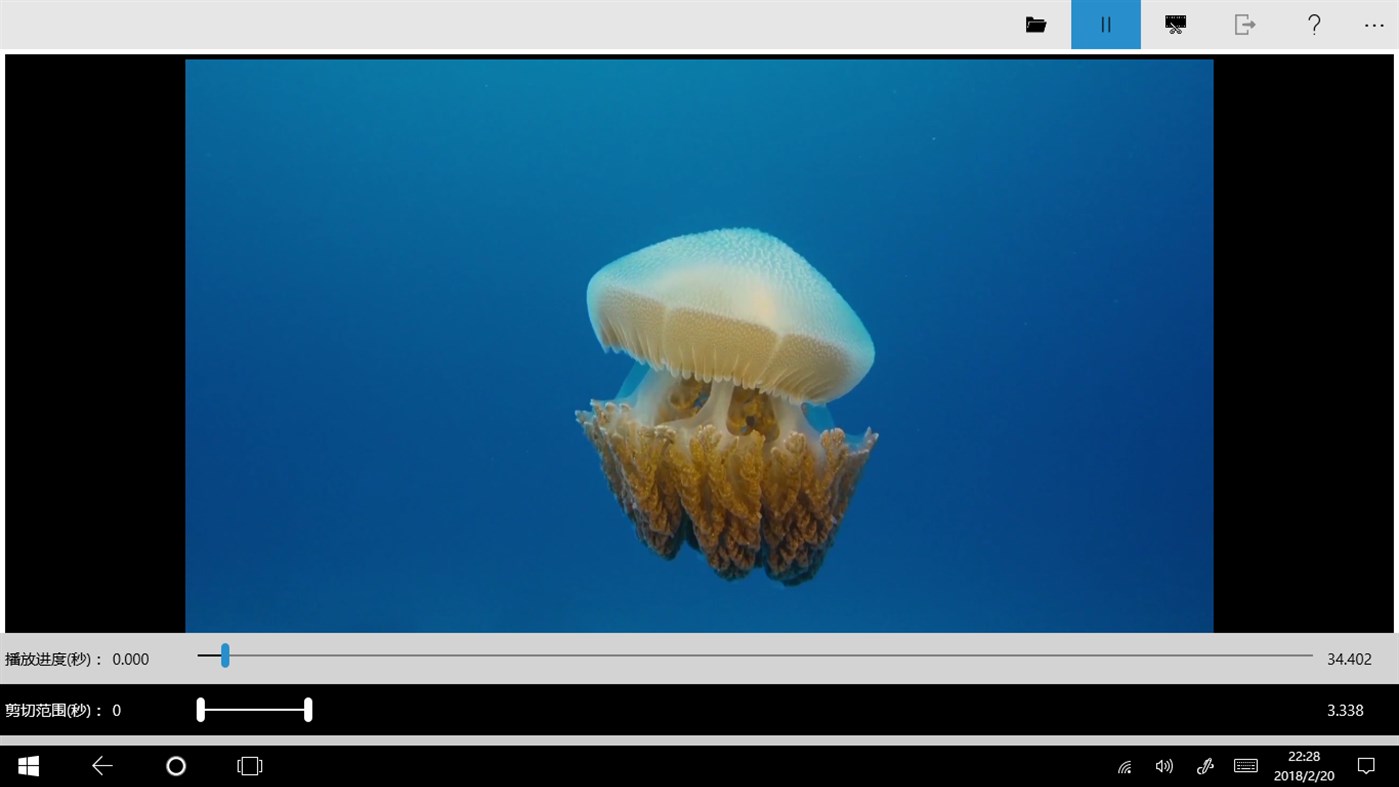
Task: Open the more options ellipsis menu
Action: click(1374, 25)
